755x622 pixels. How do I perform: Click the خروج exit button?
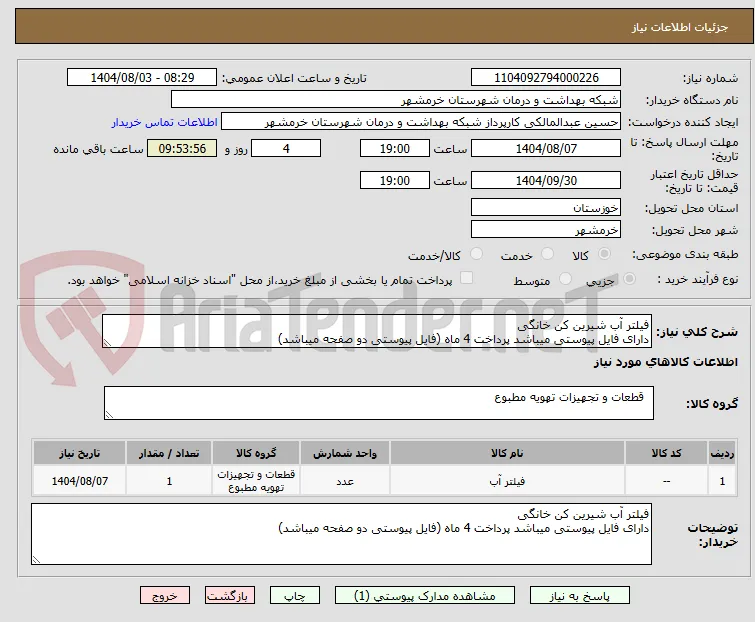point(165,596)
